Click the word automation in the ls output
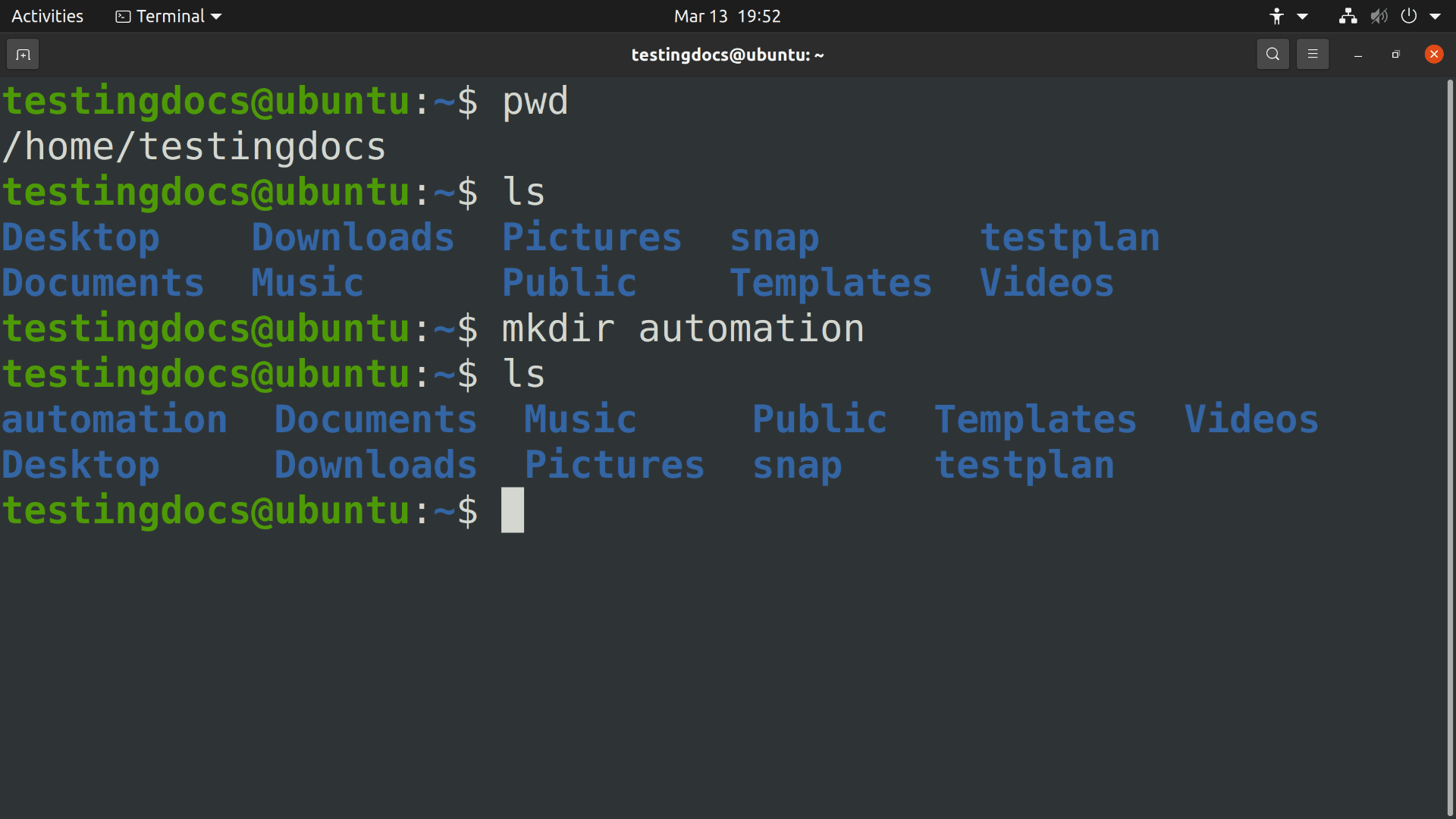This screenshot has height=819, width=1456. 114,419
